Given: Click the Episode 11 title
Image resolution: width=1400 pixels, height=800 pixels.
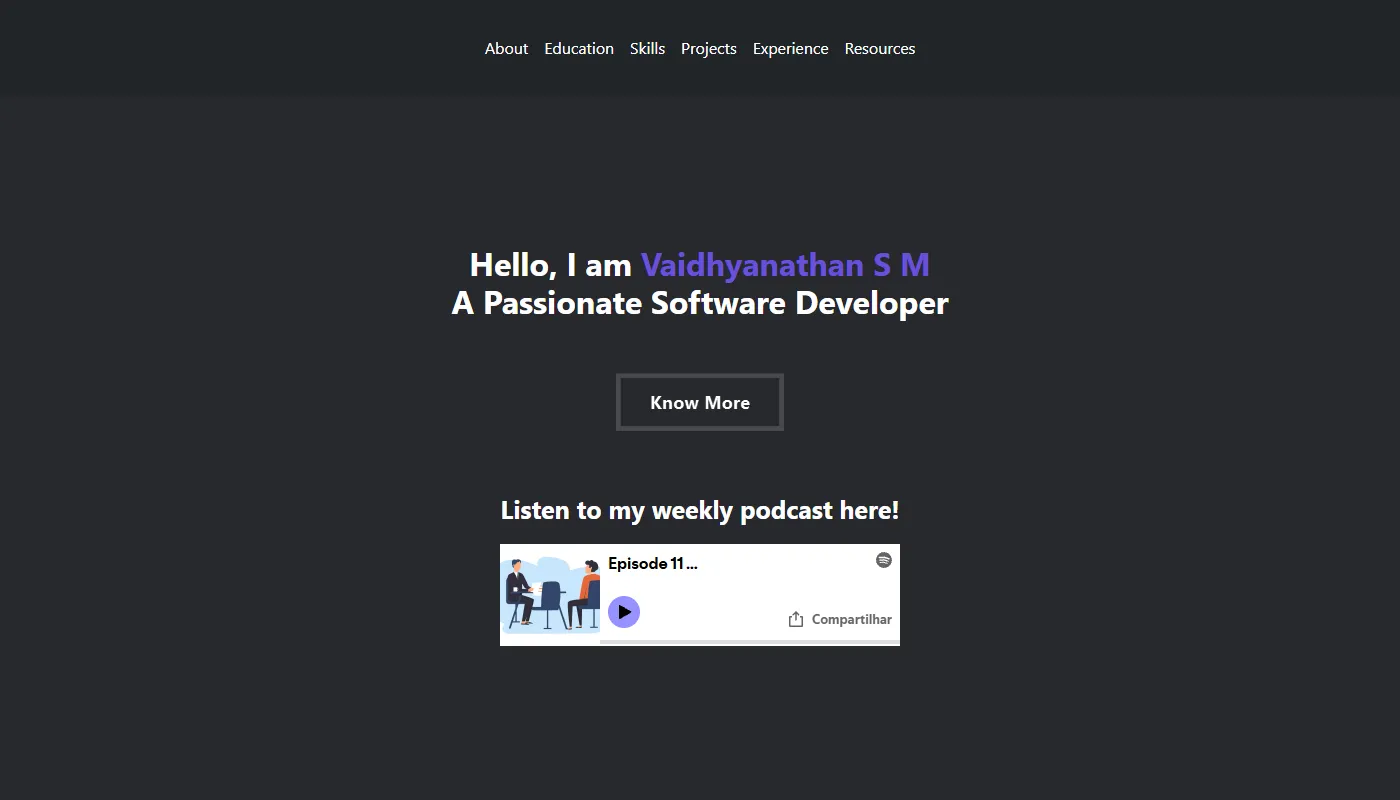Looking at the screenshot, I should (x=653, y=563).
